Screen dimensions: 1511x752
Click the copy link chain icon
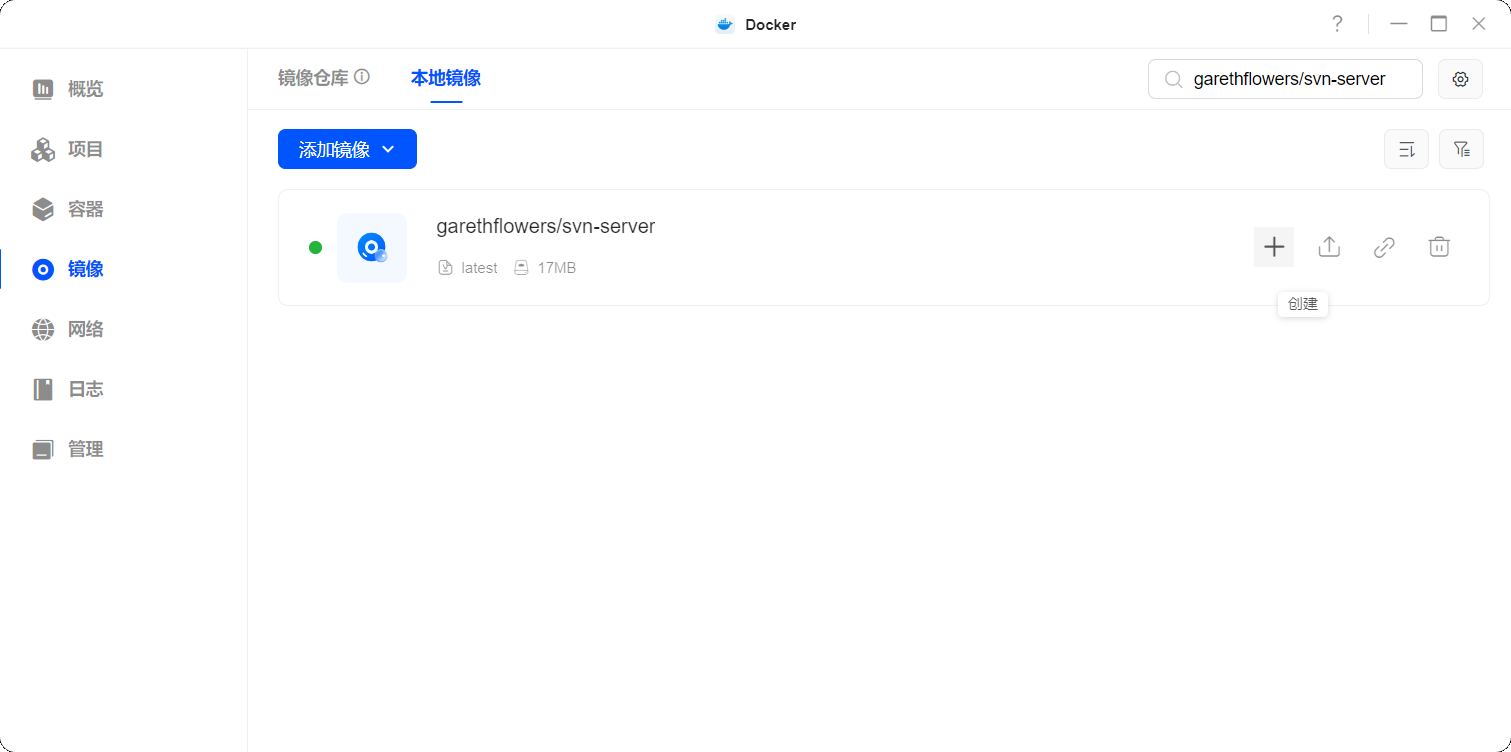[x=1383, y=247]
